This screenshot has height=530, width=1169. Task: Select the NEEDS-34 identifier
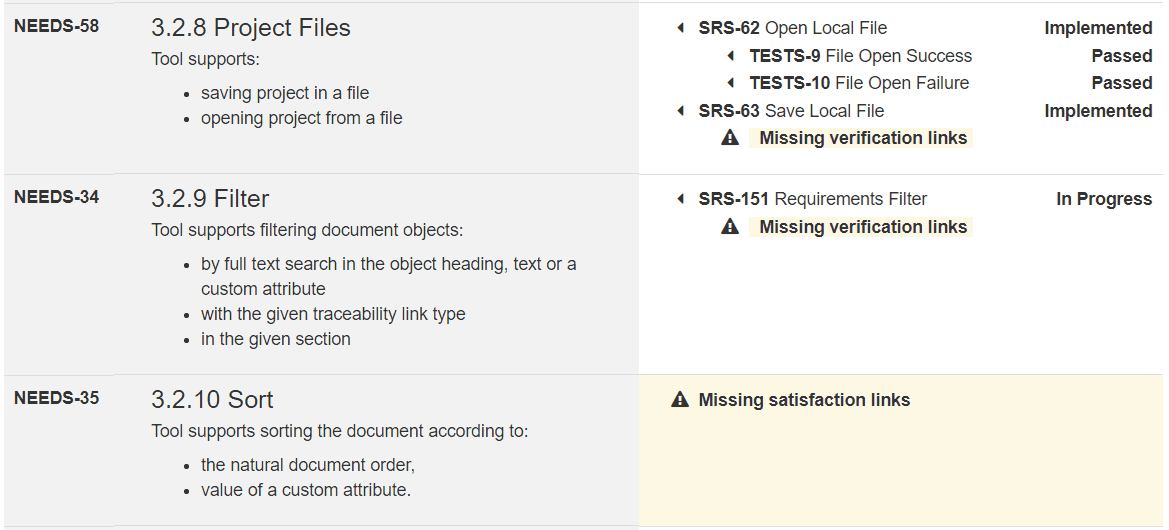coord(57,197)
